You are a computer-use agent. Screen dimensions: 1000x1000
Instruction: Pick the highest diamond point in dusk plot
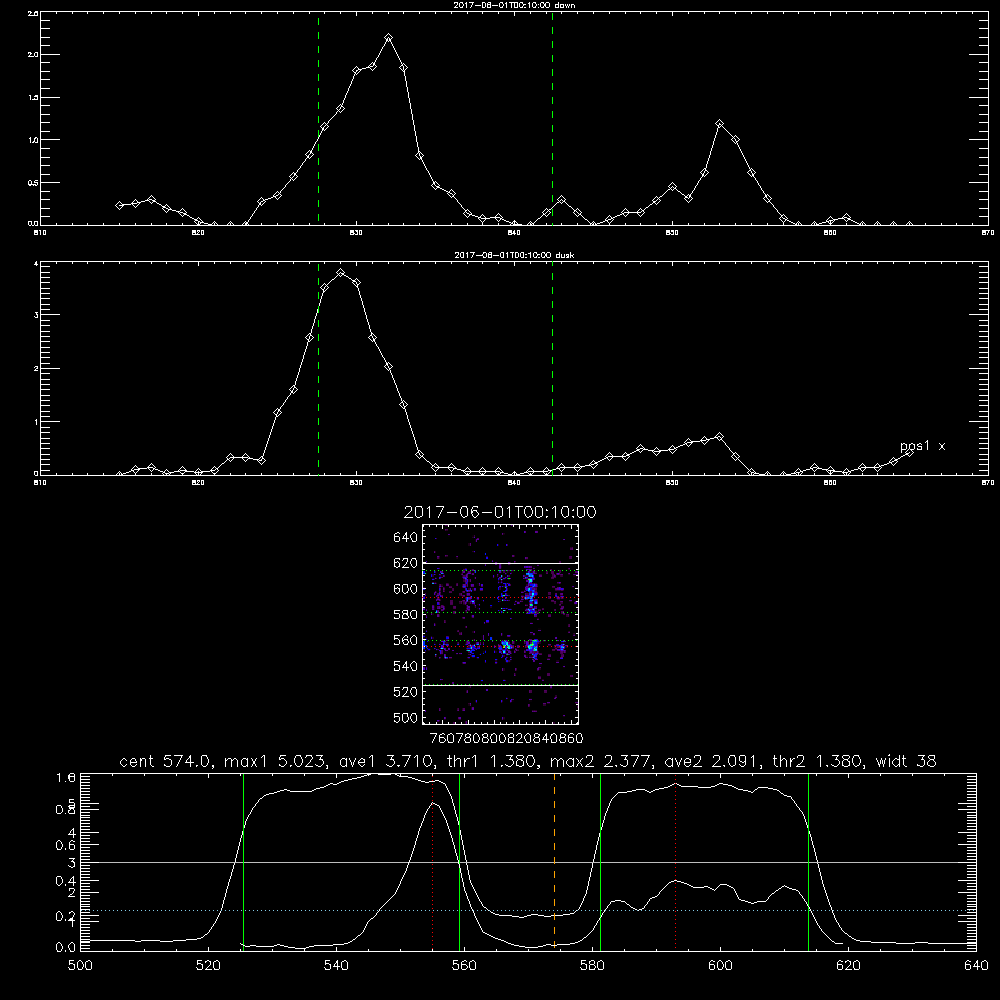coord(341,272)
